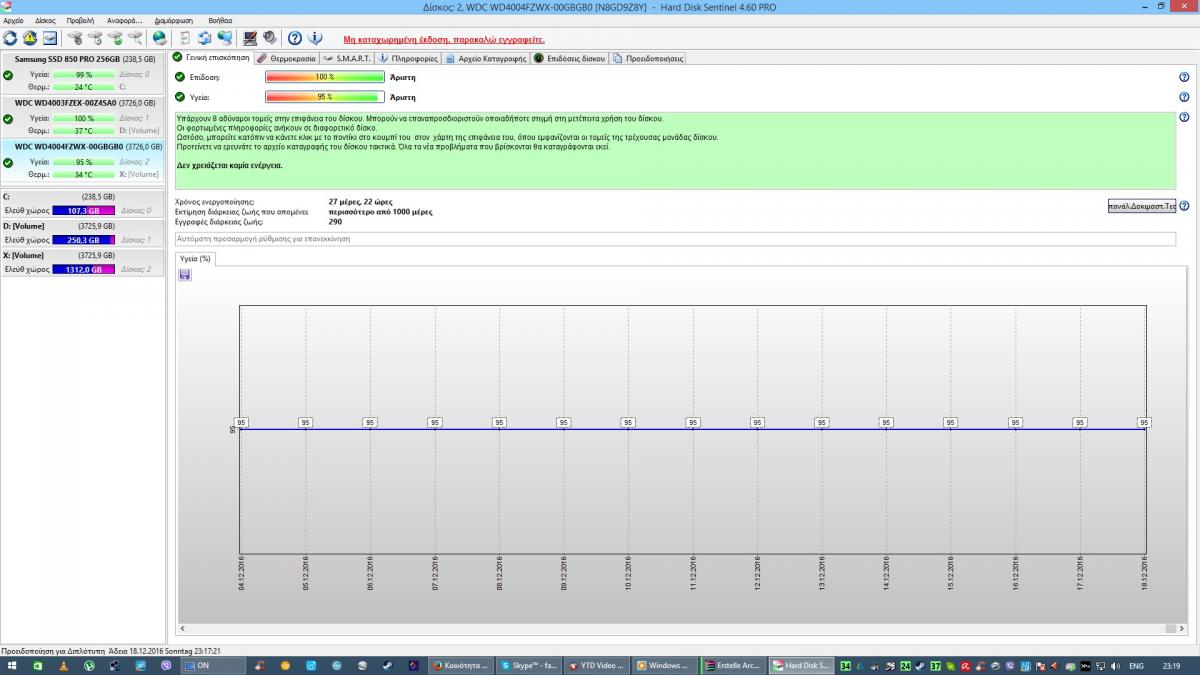Open the Erstelle Arc... taskbar button
The height and width of the screenshot is (675, 1200).
(x=734, y=665)
